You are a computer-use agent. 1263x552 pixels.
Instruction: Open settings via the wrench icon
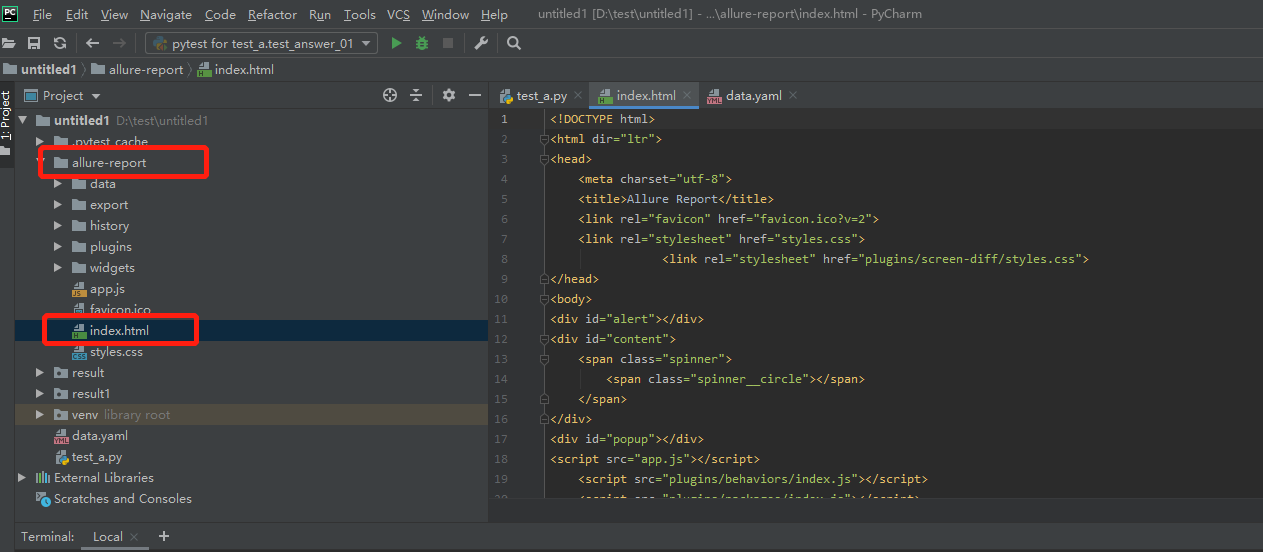(481, 43)
